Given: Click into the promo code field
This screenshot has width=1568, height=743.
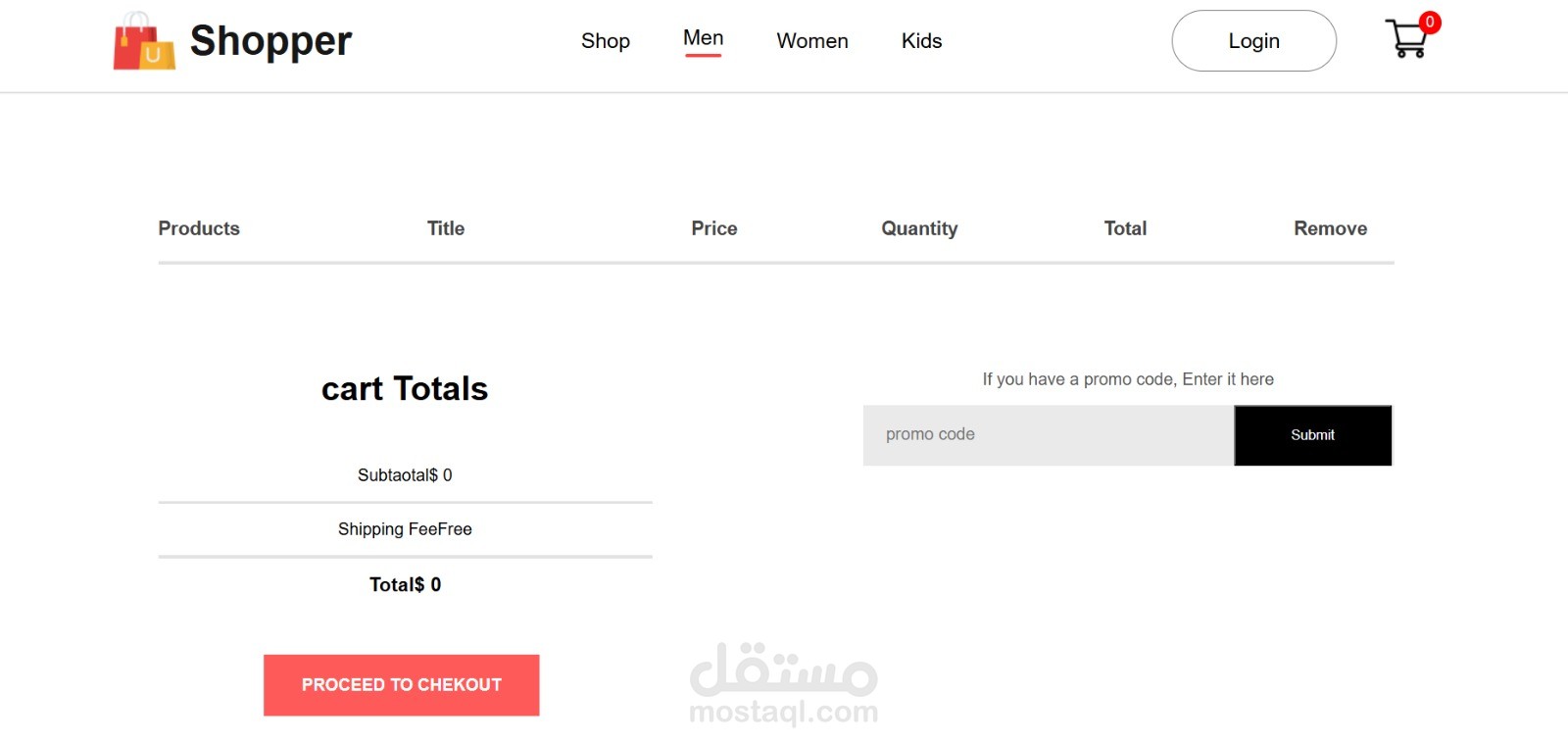Looking at the screenshot, I should click(x=1048, y=435).
